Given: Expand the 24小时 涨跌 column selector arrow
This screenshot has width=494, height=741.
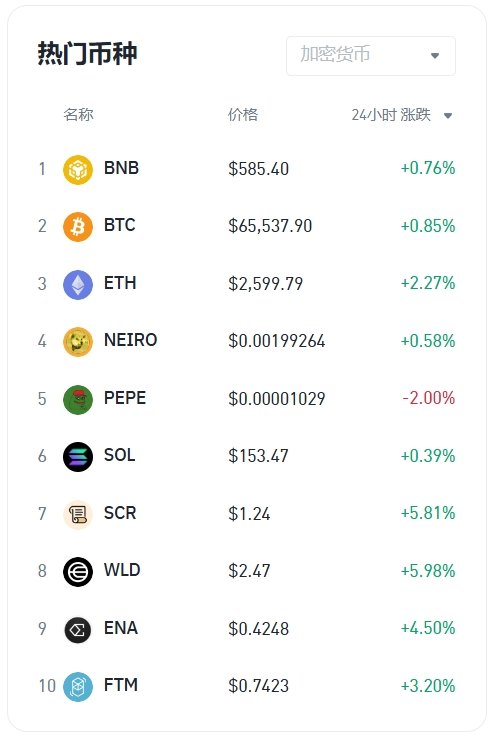Looking at the screenshot, I should [x=448, y=115].
